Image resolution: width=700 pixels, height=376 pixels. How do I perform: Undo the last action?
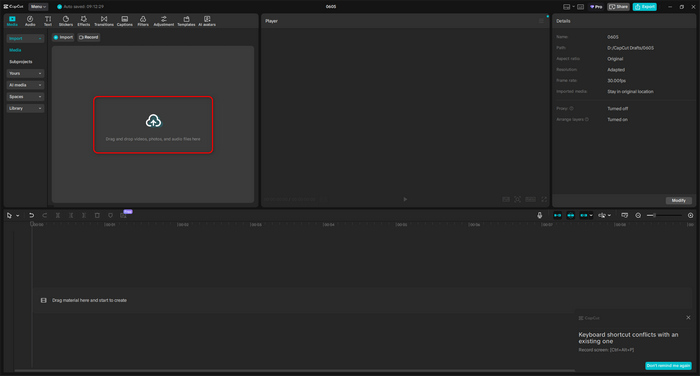pos(31,215)
